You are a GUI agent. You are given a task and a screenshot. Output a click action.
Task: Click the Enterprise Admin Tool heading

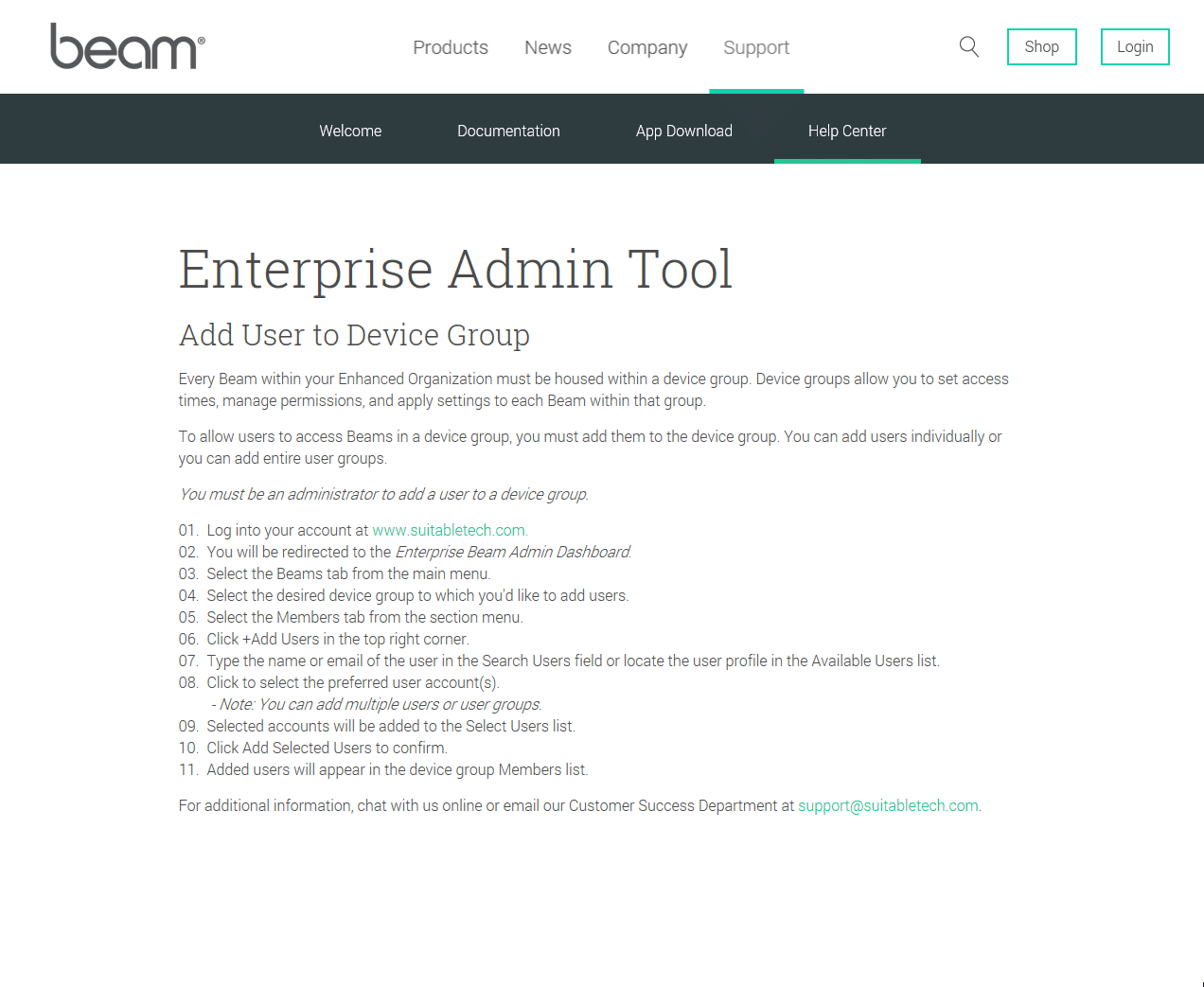pyautogui.click(x=455, y=269)
